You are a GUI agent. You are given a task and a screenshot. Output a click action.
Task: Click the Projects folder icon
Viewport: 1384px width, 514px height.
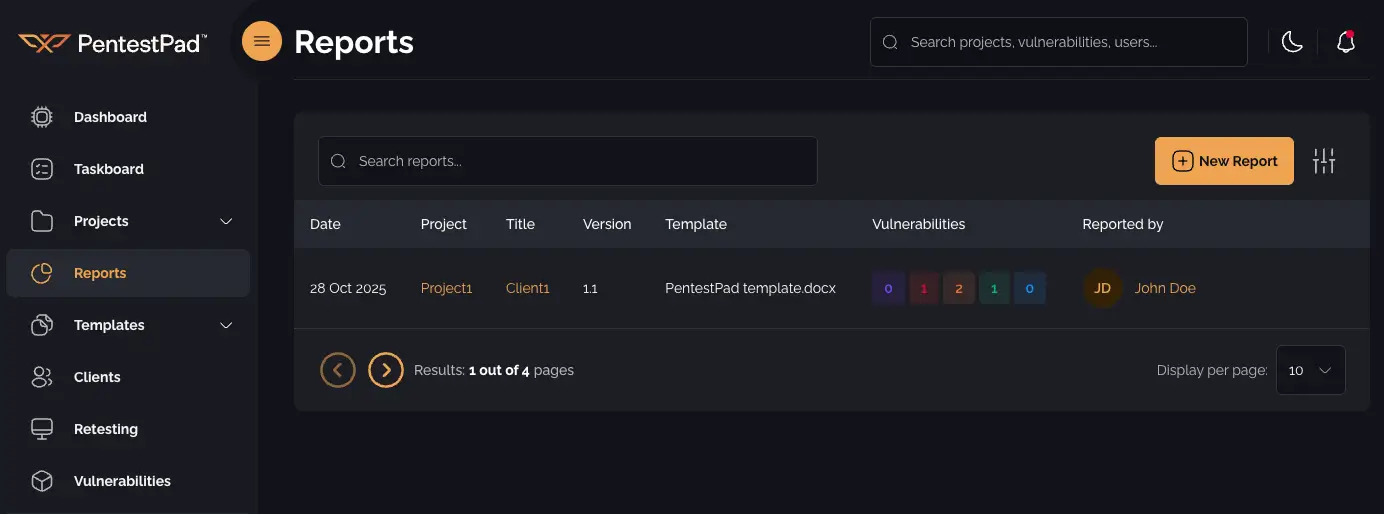click(x=42, y=221)
